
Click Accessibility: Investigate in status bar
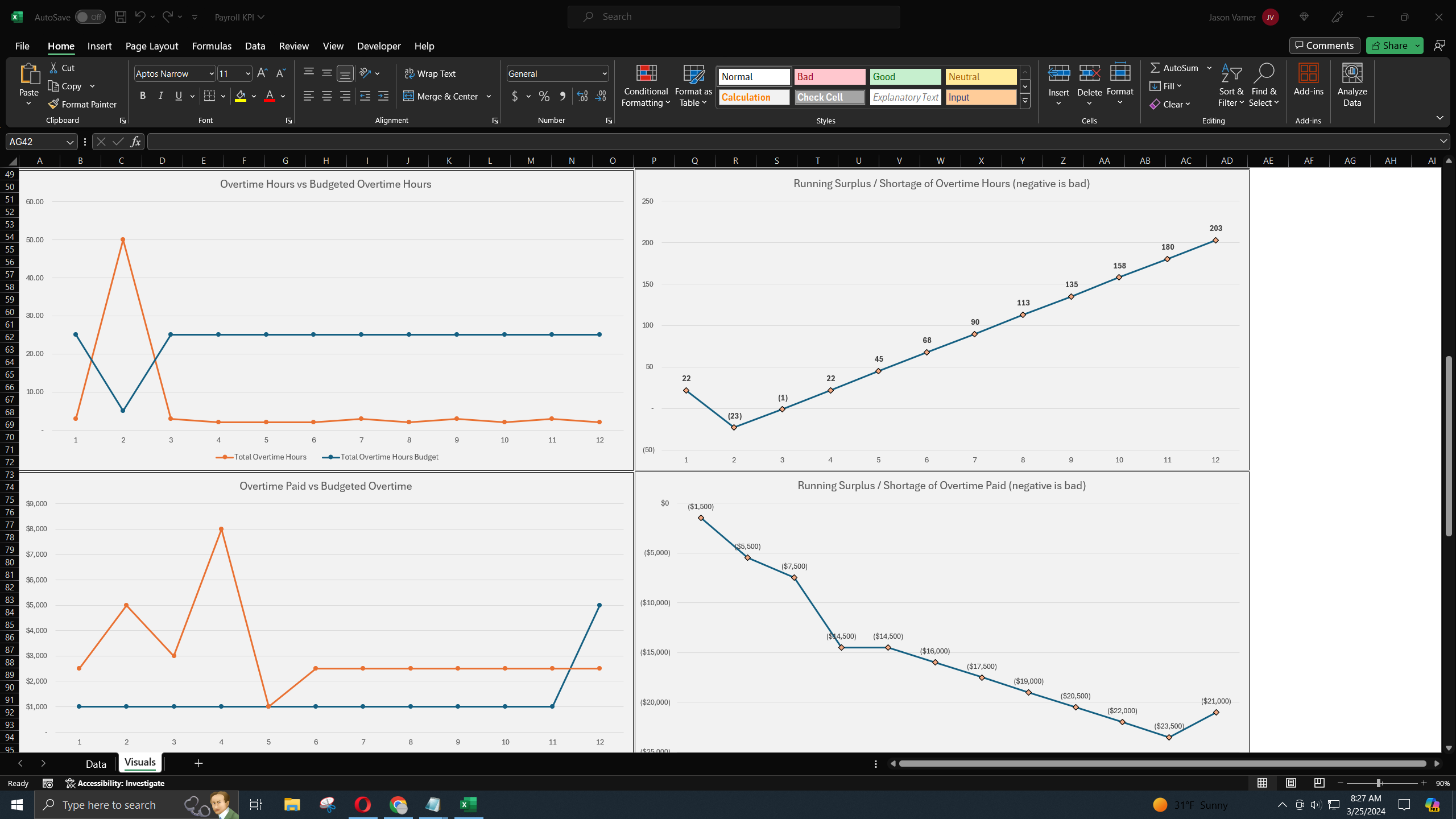[115, 783]
